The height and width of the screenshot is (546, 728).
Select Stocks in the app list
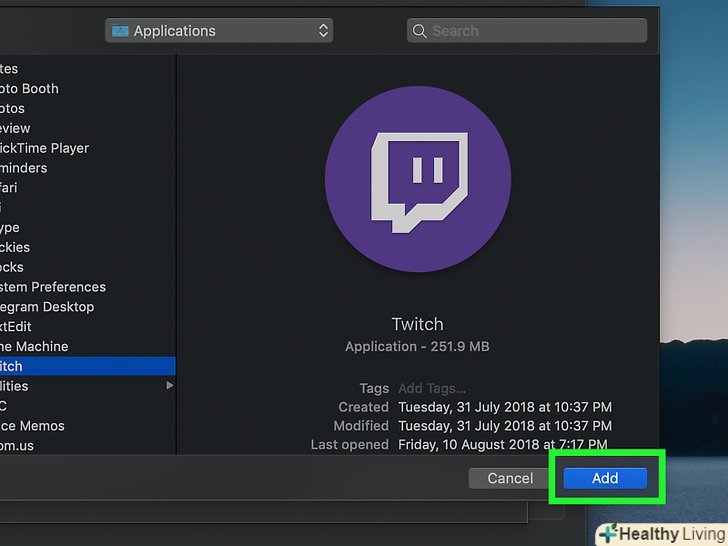(x=88, y=267)
